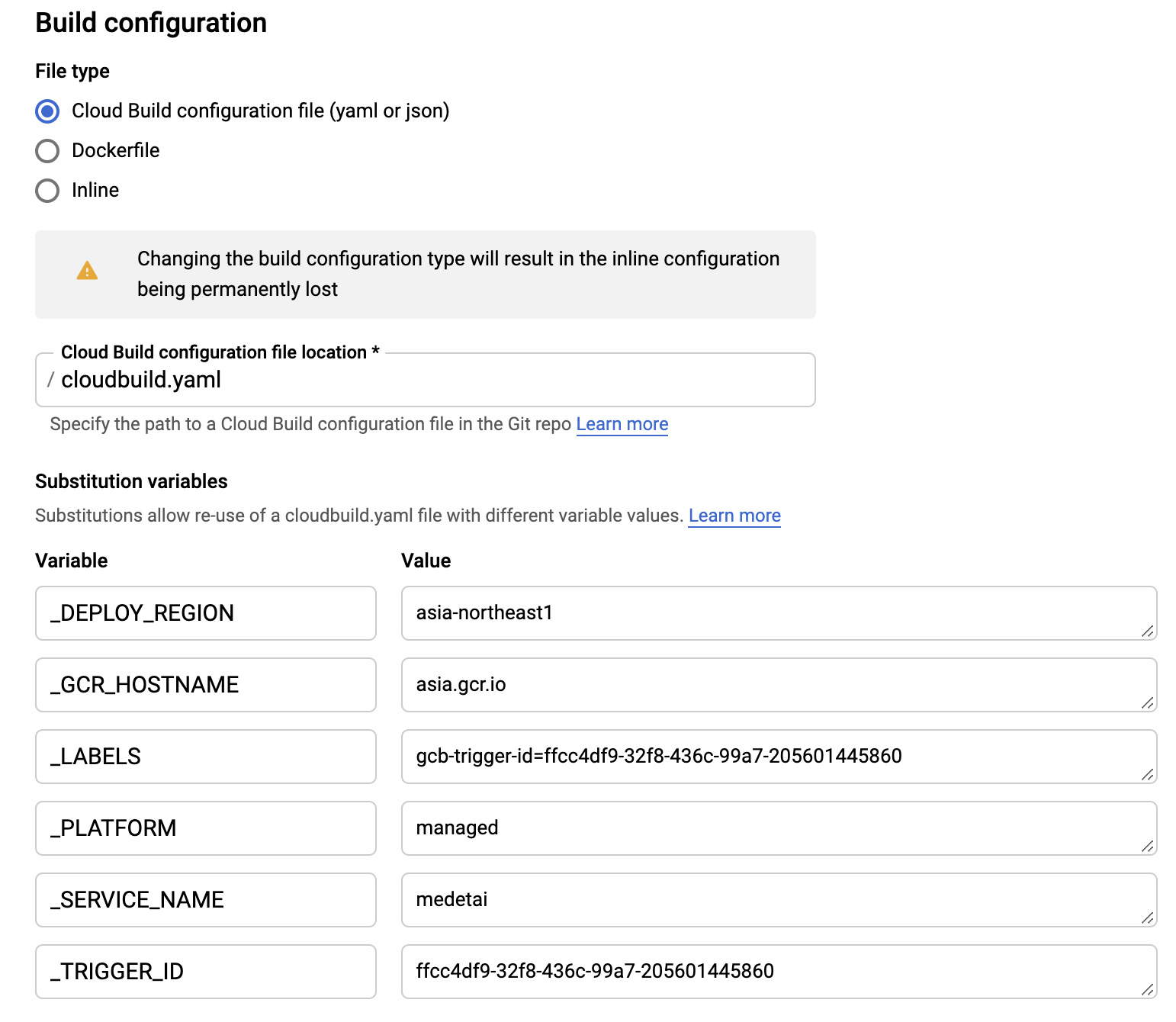Click the _SERVICE_NAME variable field
Viewport: 1176px width, 1022px height.
point(206,900)
